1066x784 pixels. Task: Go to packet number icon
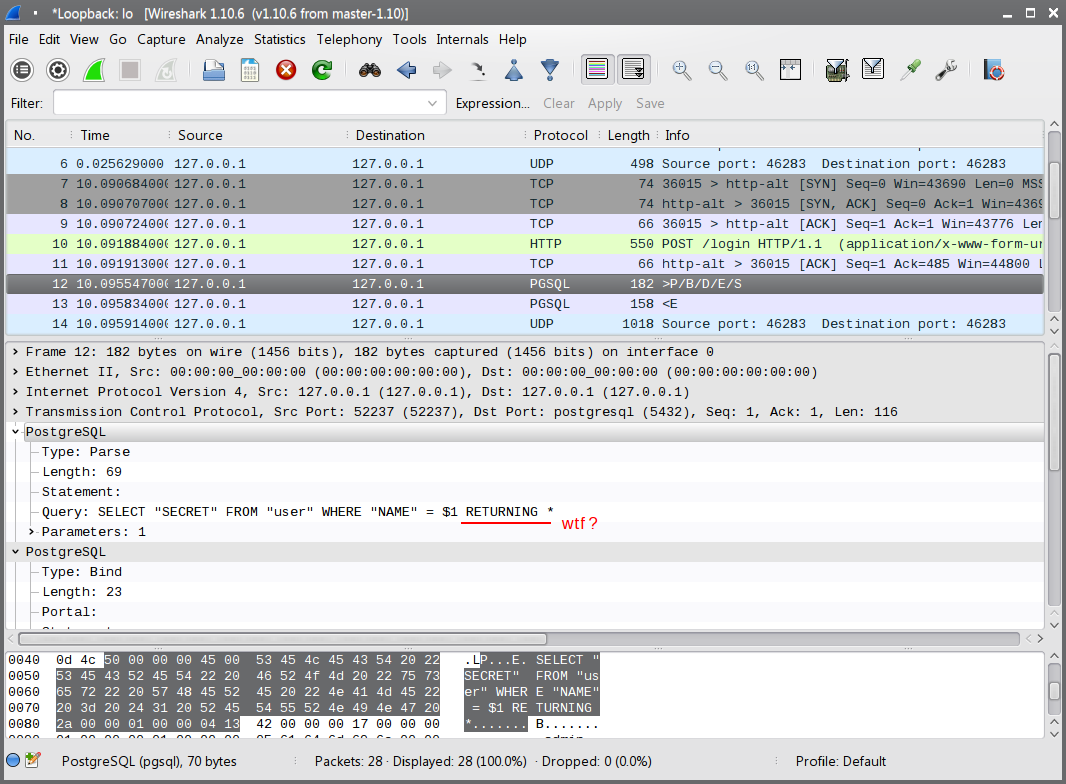pos(478,69)
